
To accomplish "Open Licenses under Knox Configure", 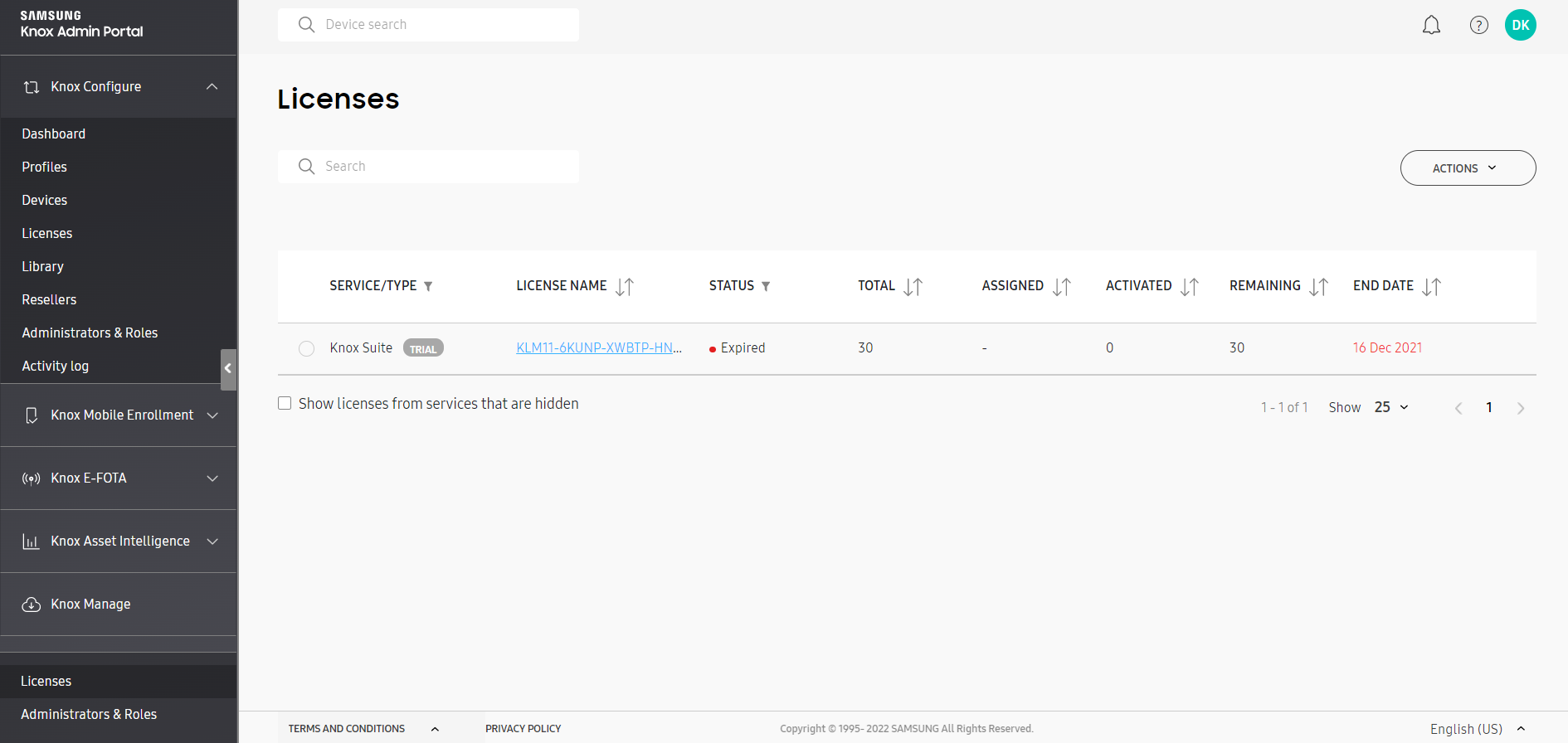I will [x=47, y=233].
